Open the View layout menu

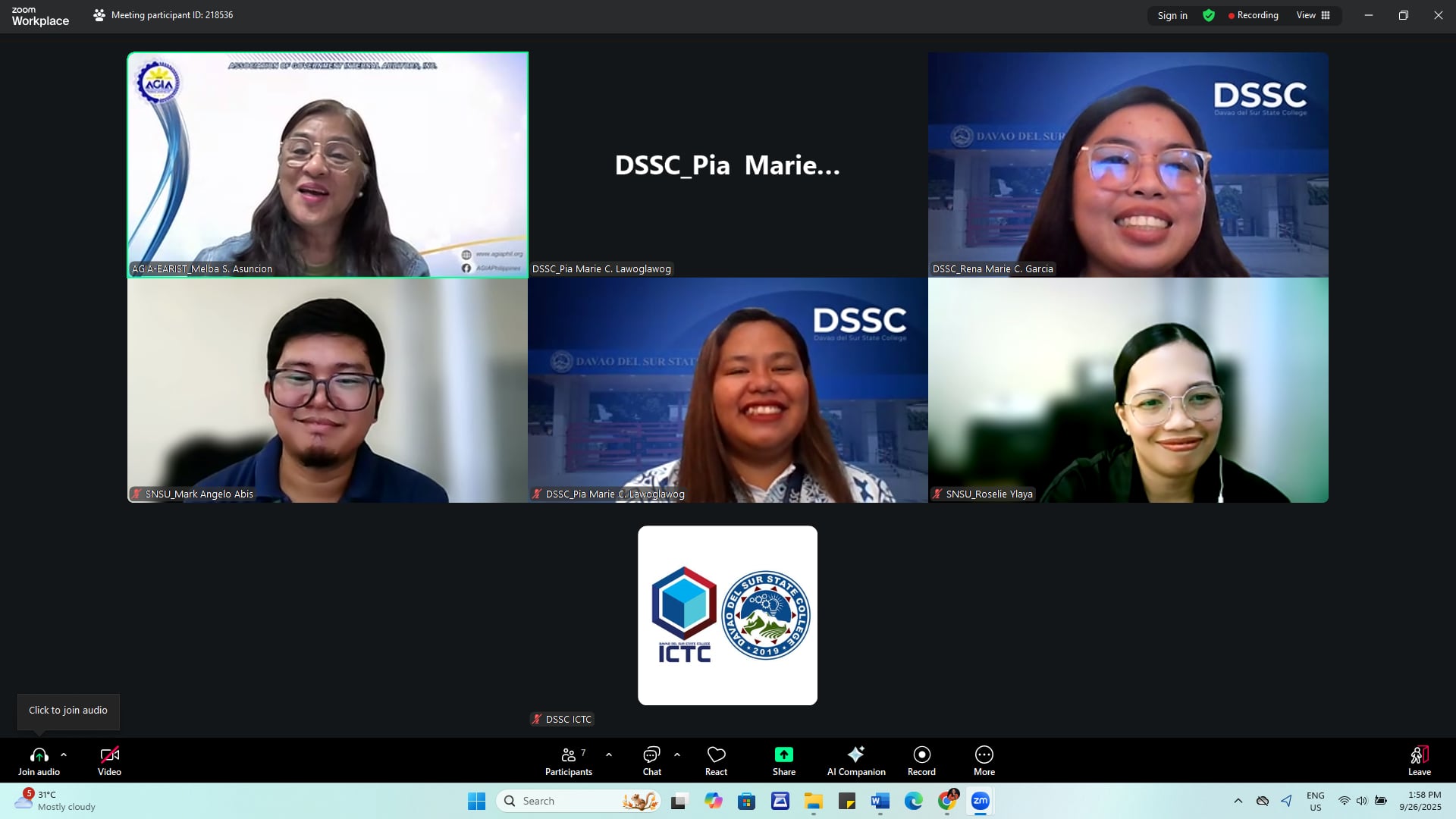click(1313, 15)
